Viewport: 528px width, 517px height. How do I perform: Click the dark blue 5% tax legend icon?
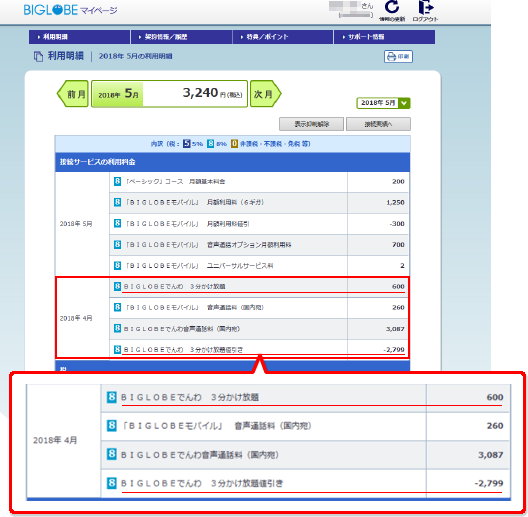[187, 144]
